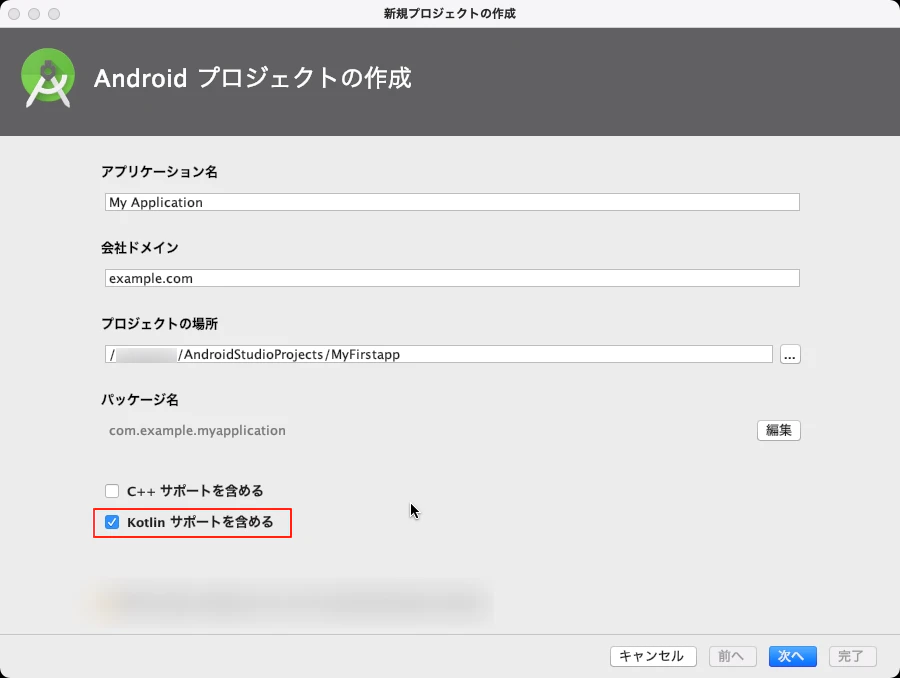The height and width of the screenshot is (678, 900).
Task: Click the Android プロジェクトの作成 heading
Action: point(253,78)
